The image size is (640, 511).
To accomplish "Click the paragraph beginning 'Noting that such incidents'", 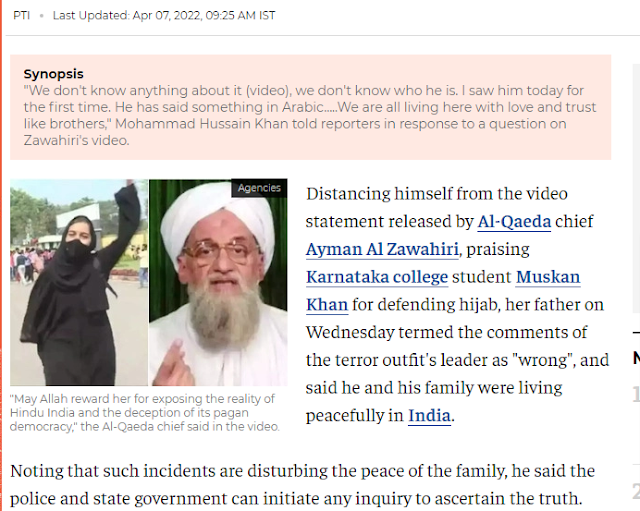I will point(302,485).
